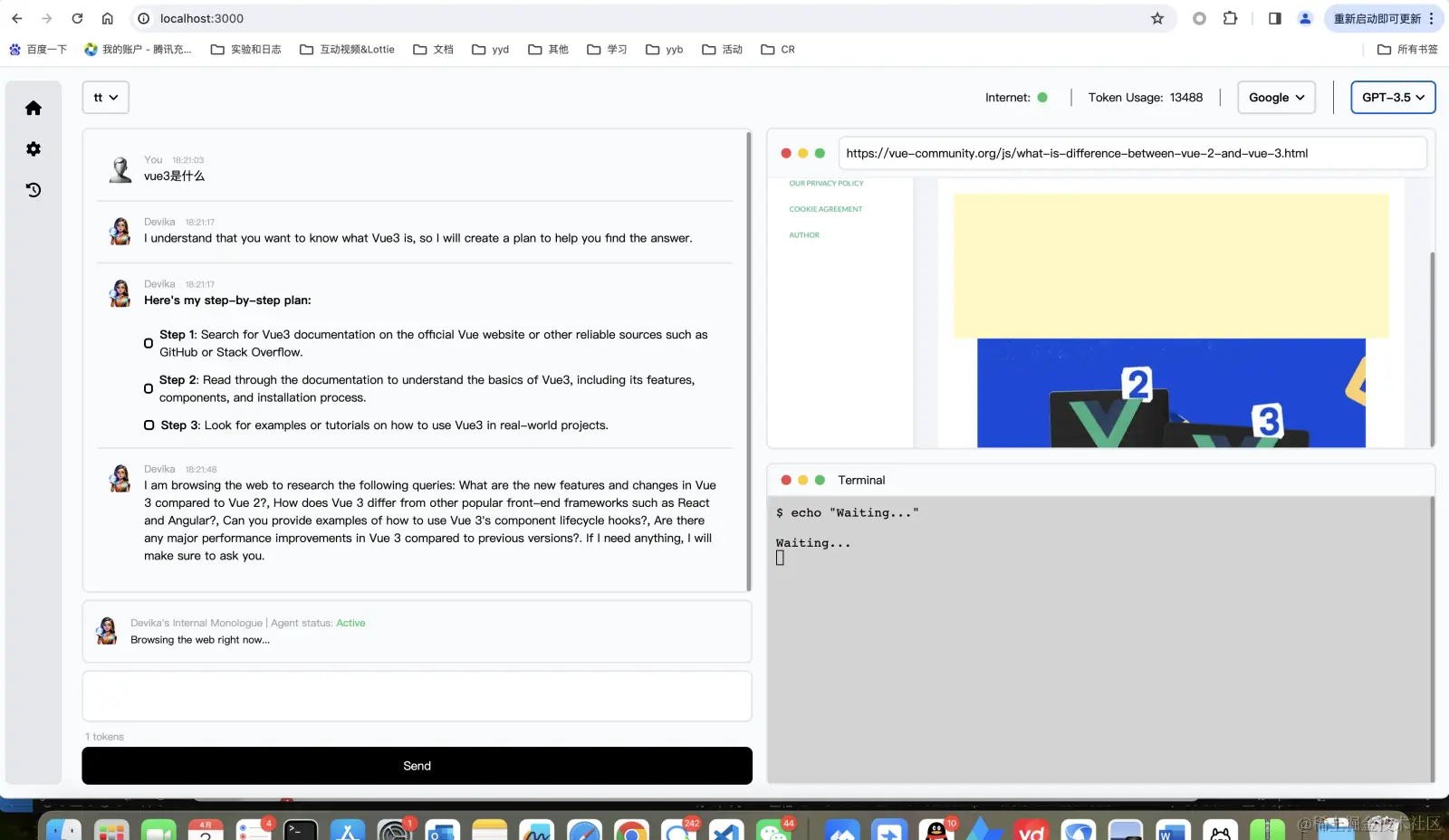This screenshot has height=840, width=1449.
Task: Open history clock icon in sidebar
Action: coord(34,189)
